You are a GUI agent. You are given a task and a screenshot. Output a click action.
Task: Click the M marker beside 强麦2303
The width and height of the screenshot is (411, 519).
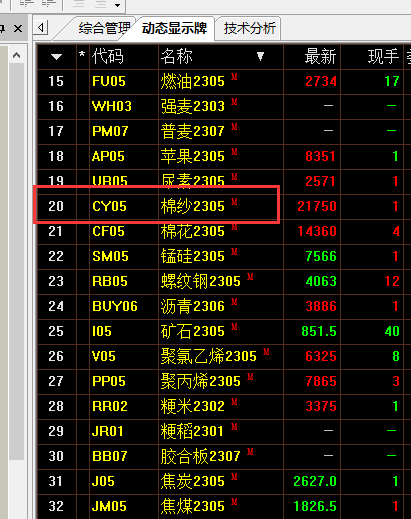tap(234, 102)
